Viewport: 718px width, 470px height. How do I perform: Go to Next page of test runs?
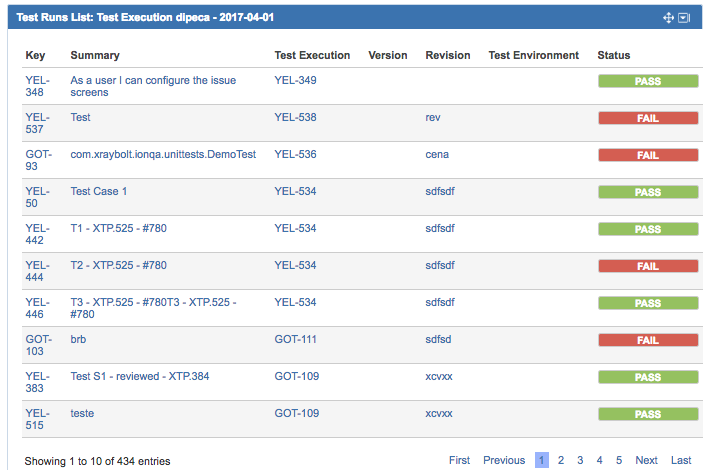point(646,460)
